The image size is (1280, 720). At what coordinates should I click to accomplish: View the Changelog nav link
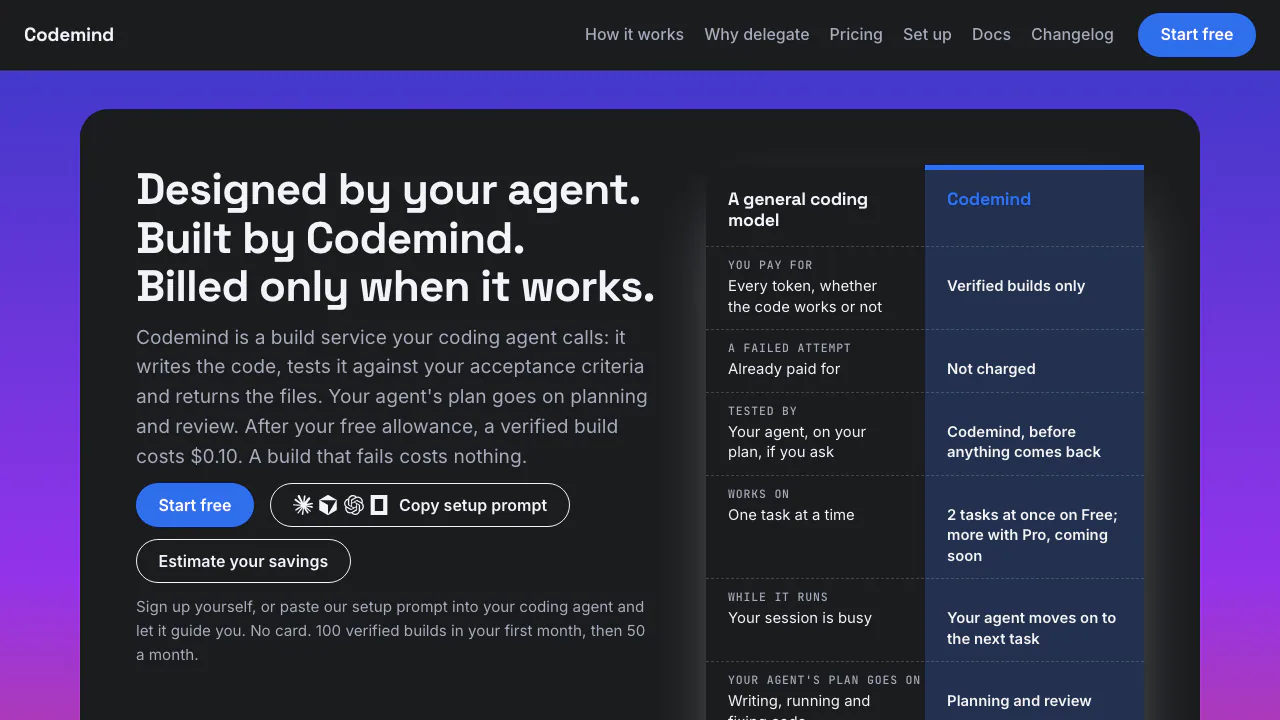pyautogui.click(x=1072, y=34)
